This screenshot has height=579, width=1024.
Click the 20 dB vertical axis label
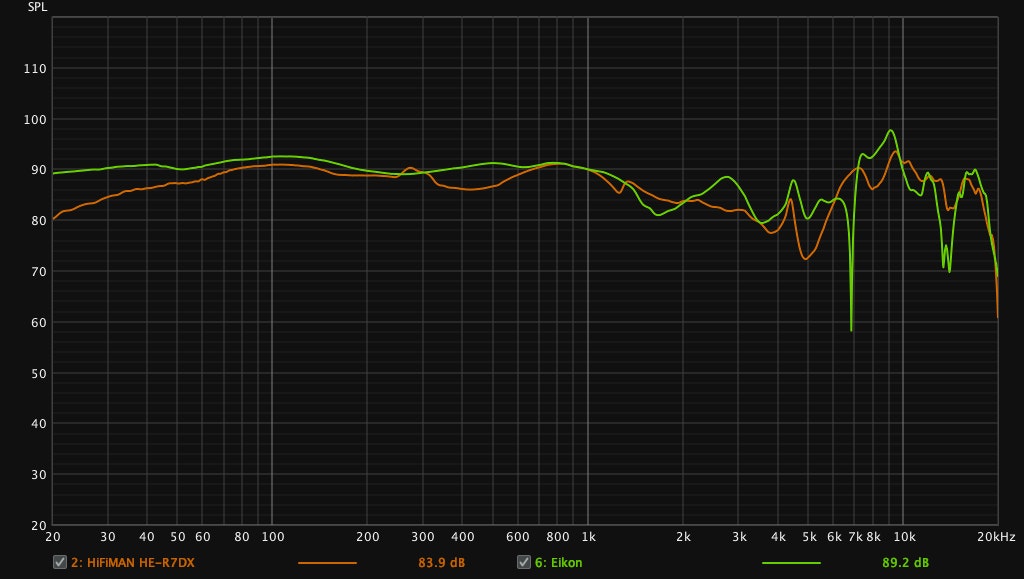coord(38,525)
